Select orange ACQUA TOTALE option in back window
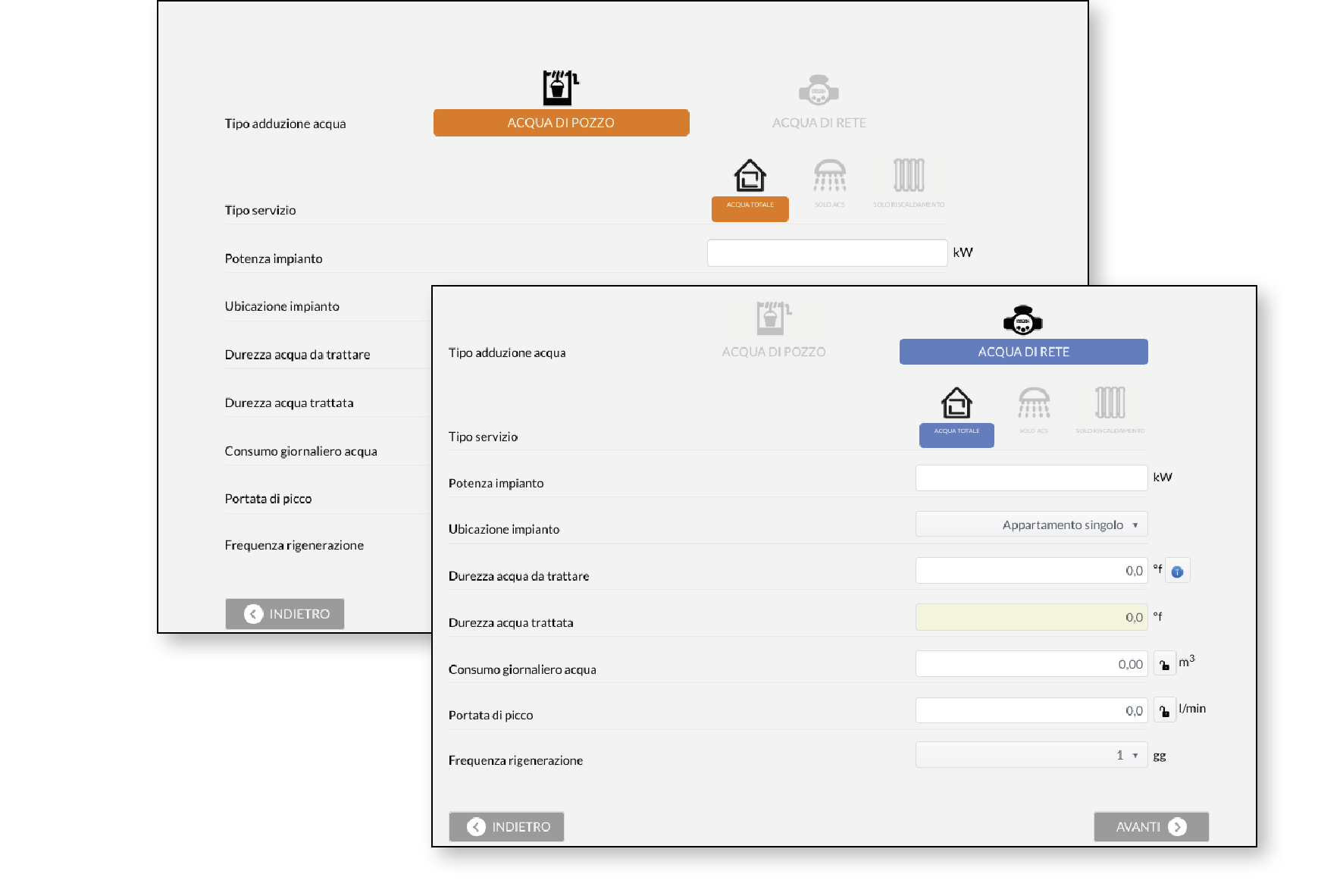1343x896 pixels. click(750, 208)
